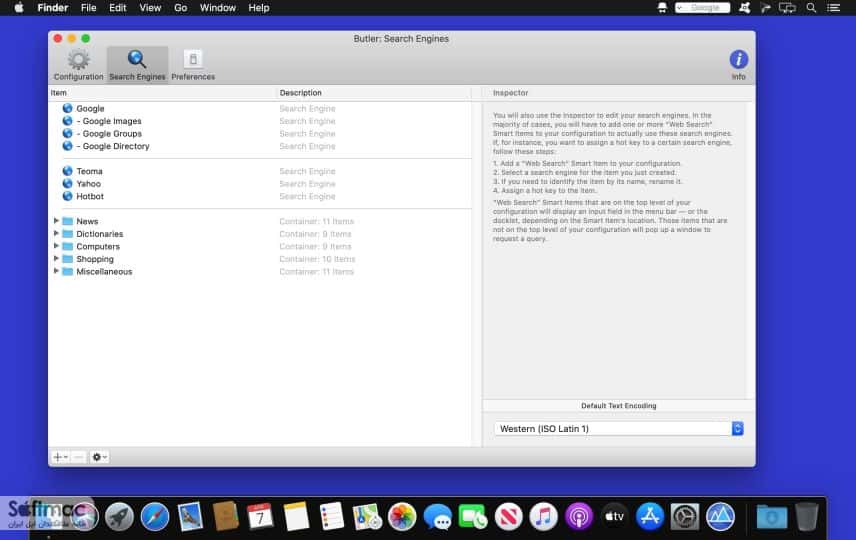Open Apple TV from the Dock
Image resolution: width=856 pixels, height=540 pixels.
point(614,516)
